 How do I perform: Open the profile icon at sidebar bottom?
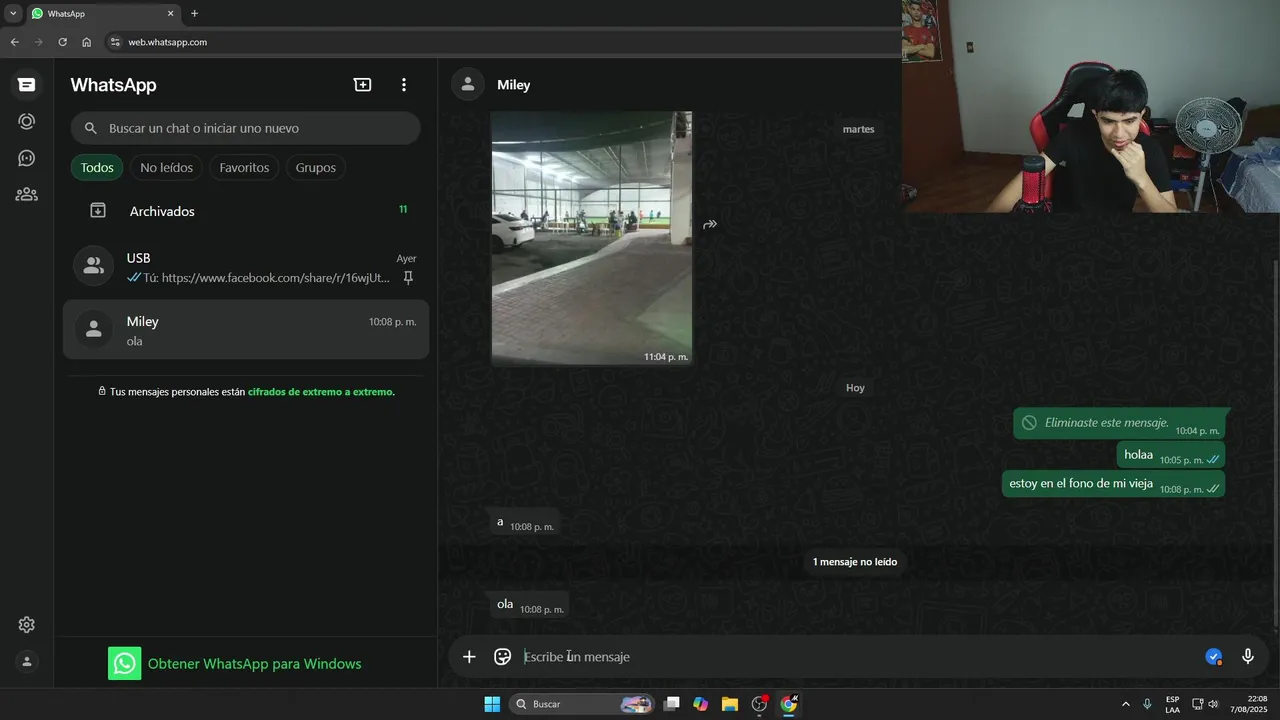(27, 661)
